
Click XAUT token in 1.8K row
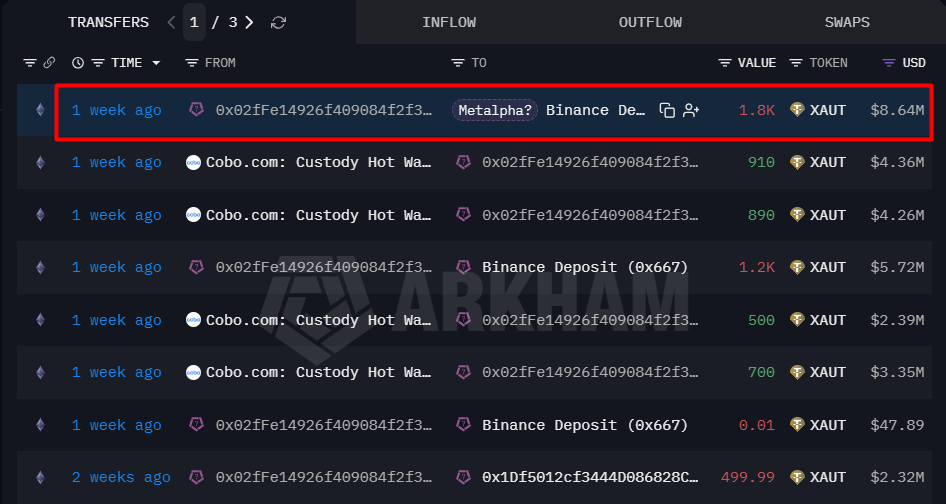(828, 110)
